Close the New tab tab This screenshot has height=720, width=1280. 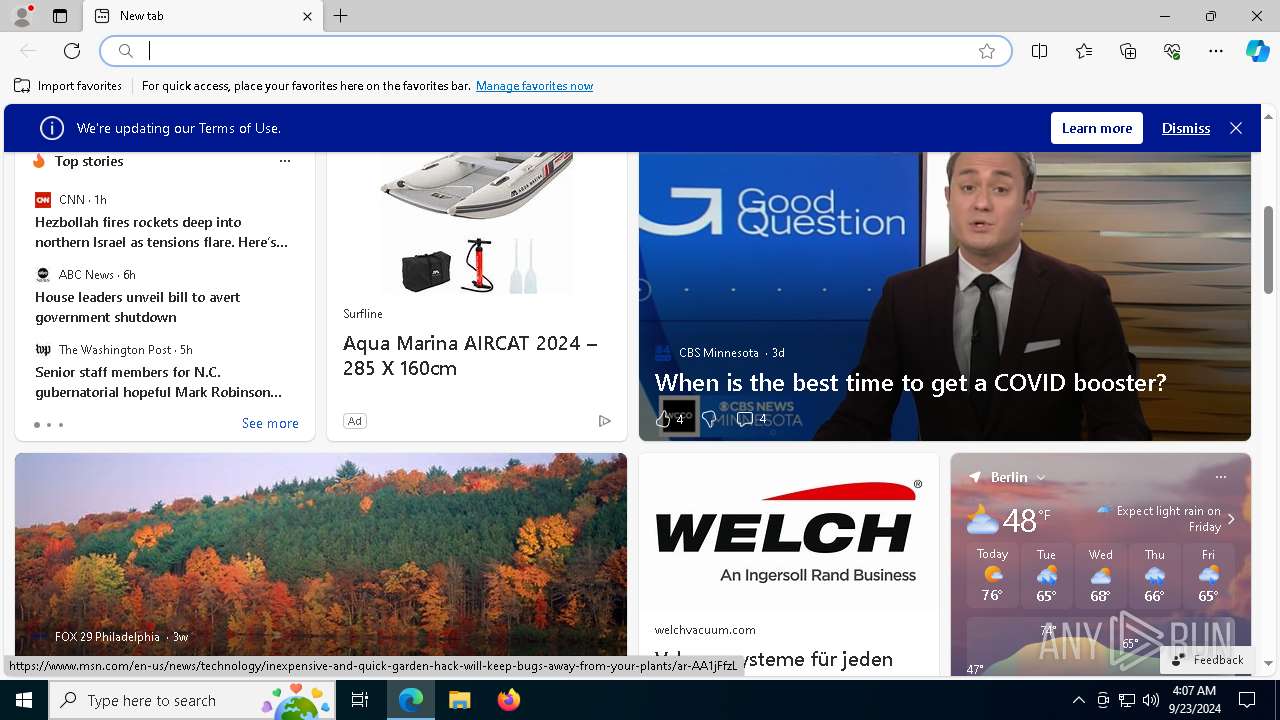[x=307, y=16]
